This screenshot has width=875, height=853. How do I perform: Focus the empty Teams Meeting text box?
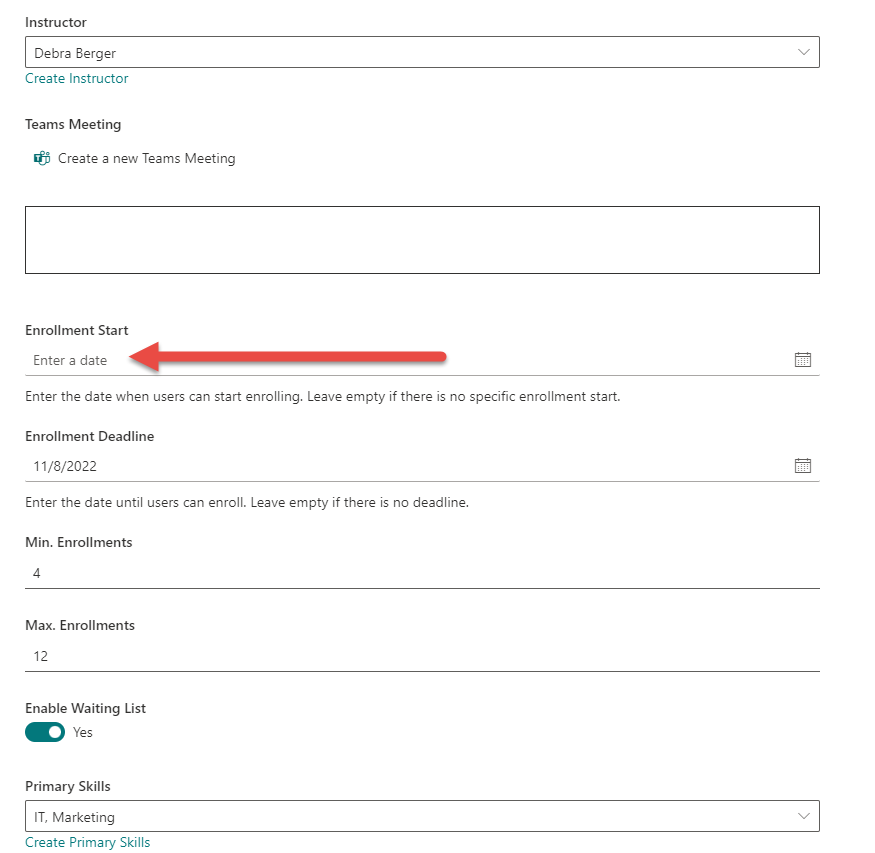422,240
